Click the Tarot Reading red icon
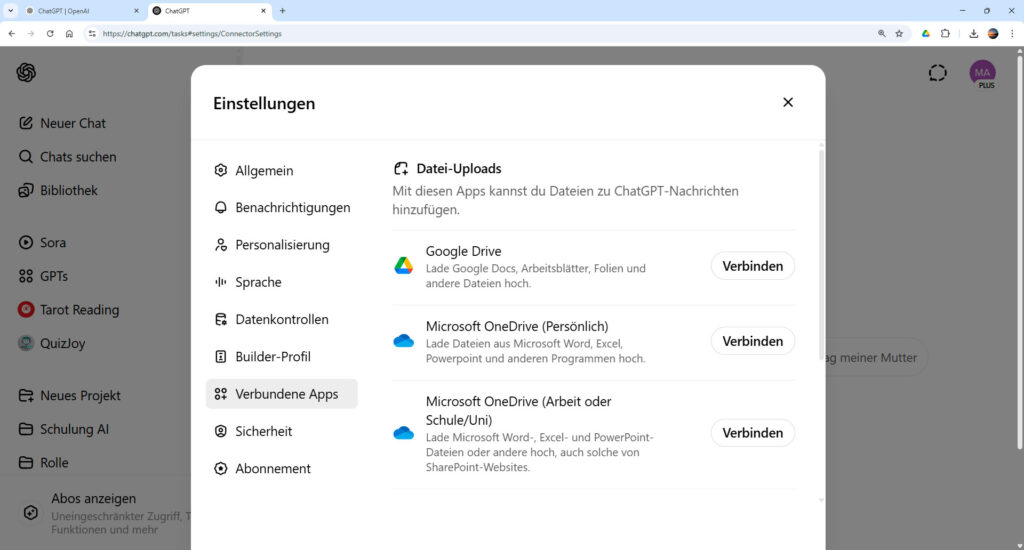Image resolution: width=1024 pixels, height=550 pixels. pyautogui.click(x=25, y=310)
